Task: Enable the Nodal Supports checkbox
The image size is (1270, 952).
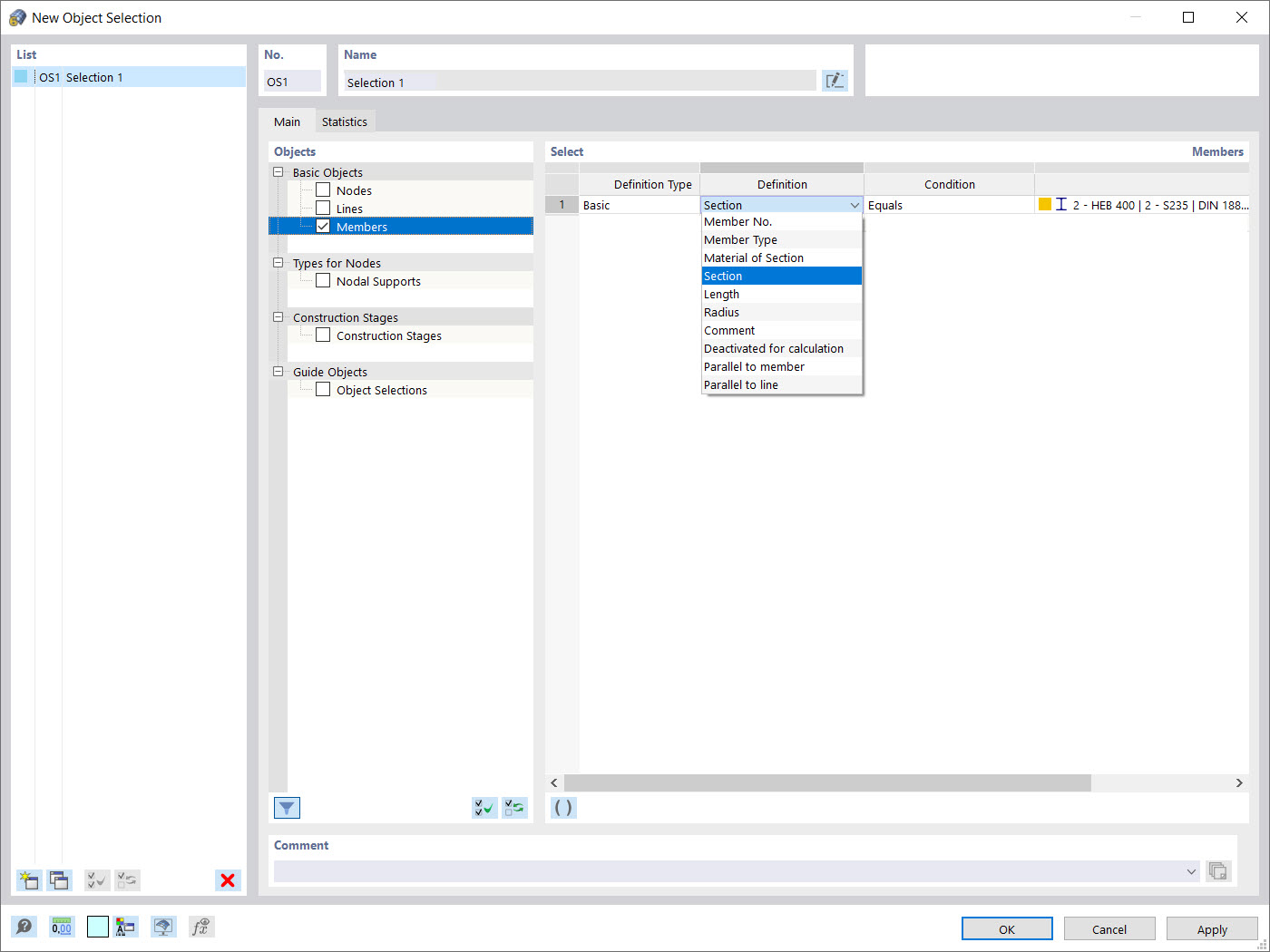Action: 323,280
